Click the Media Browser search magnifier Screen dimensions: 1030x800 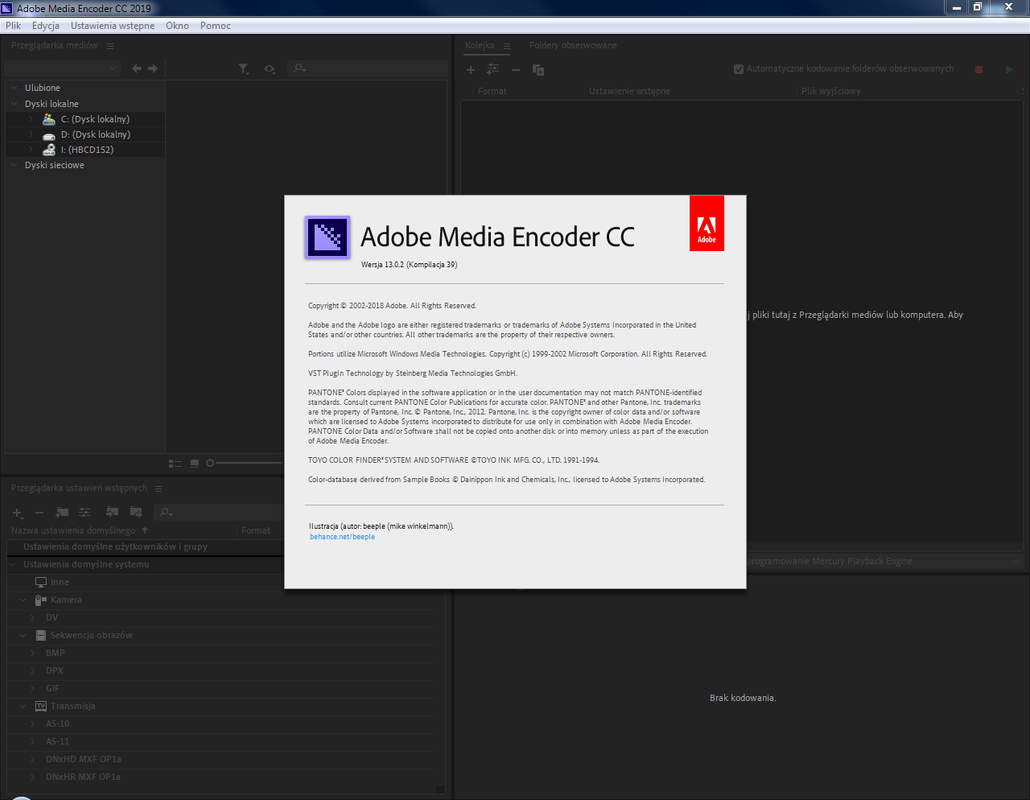pyautogui.click(x=300, y=68)
